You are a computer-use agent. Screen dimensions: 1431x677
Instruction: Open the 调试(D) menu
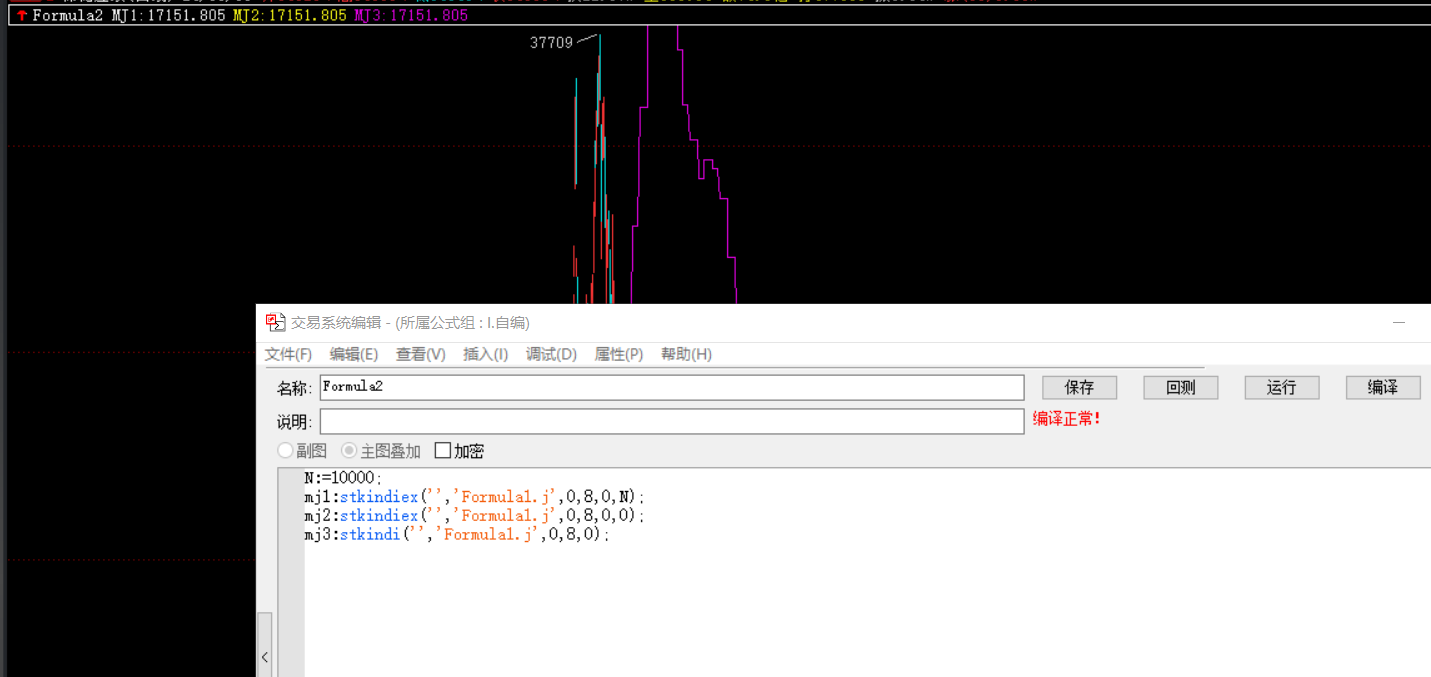pos(551,354)
